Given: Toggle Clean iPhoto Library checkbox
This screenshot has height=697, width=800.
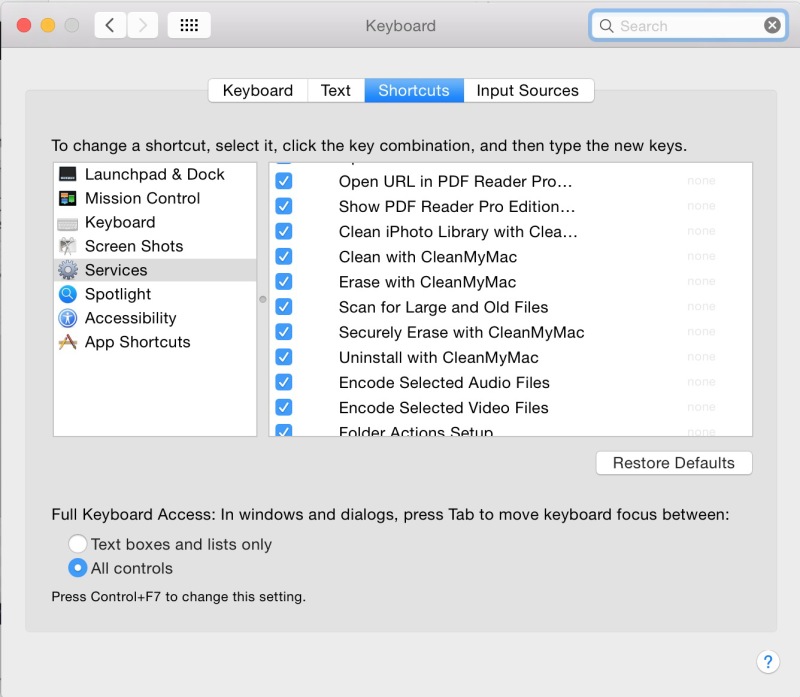Looking at the screenshot, I should [284, 231].
